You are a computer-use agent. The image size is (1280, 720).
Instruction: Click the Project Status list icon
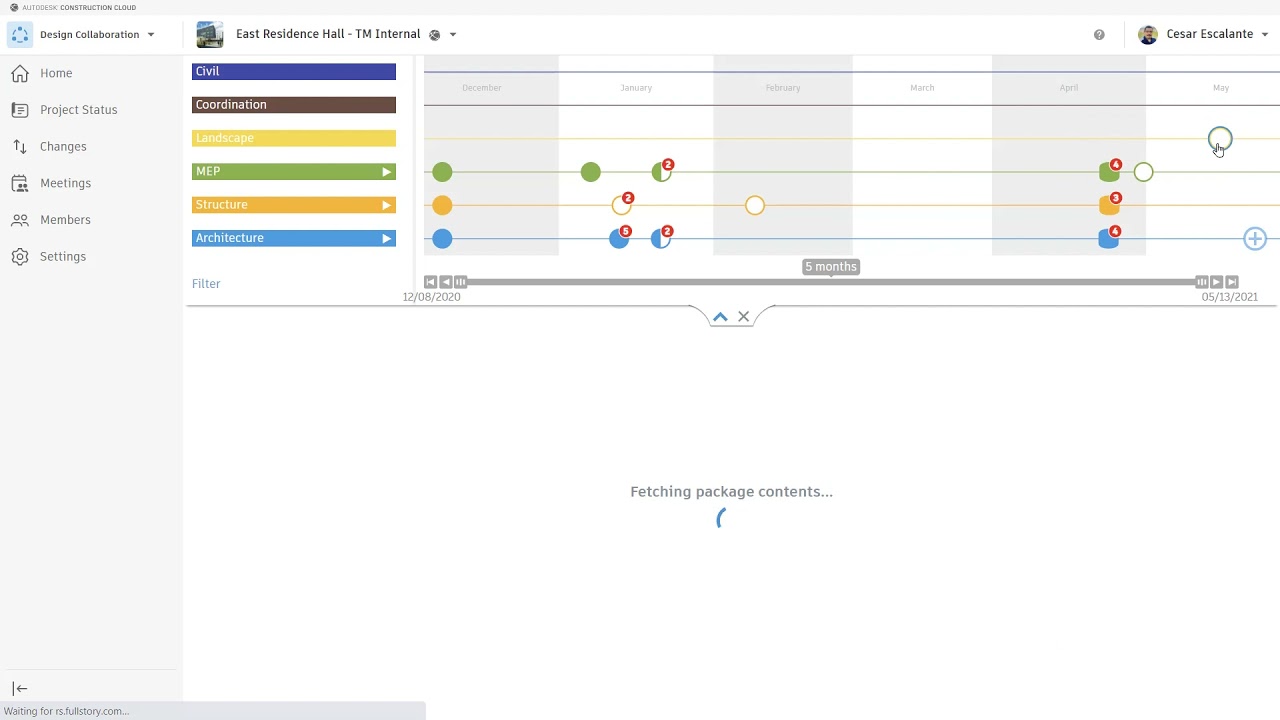click(x=20, y=110)
